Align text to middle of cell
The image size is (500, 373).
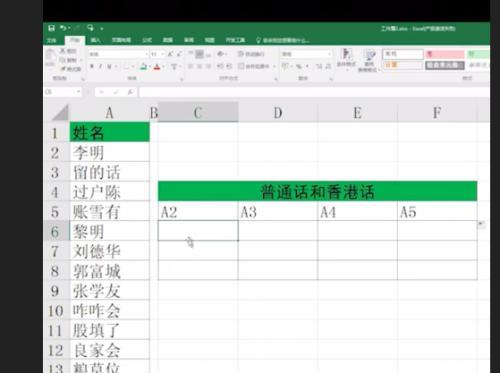click(199, 54)
